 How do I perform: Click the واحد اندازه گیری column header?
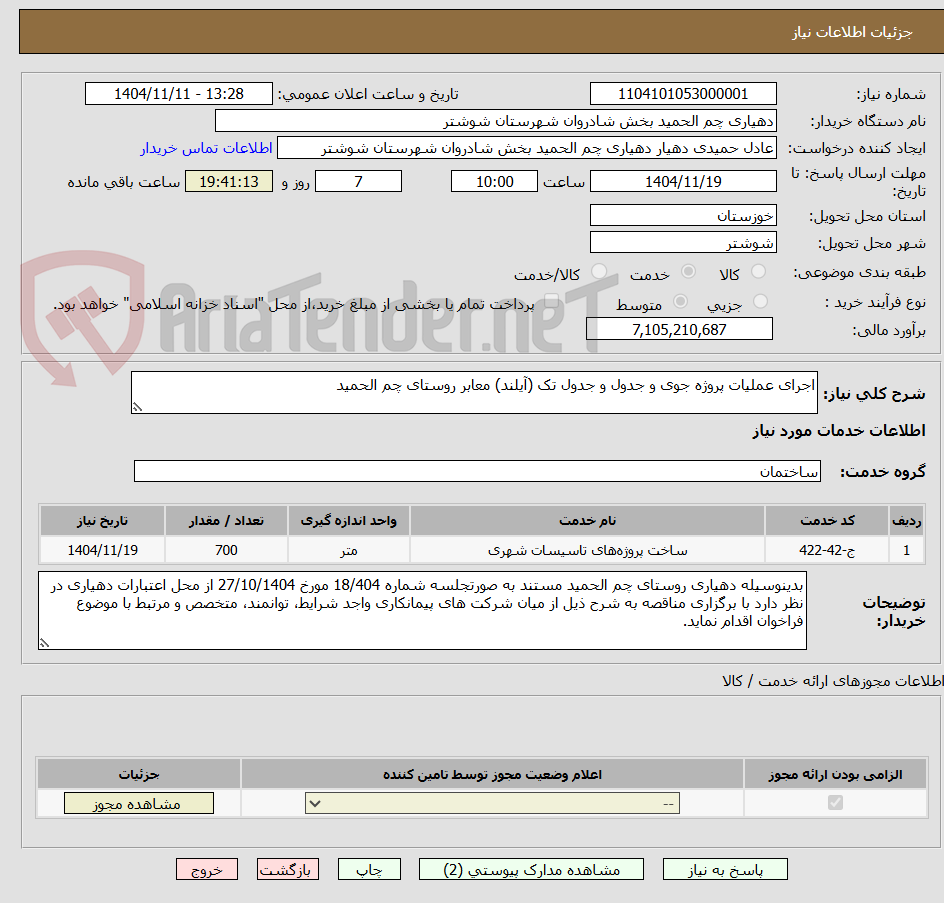tap(349, 521)
